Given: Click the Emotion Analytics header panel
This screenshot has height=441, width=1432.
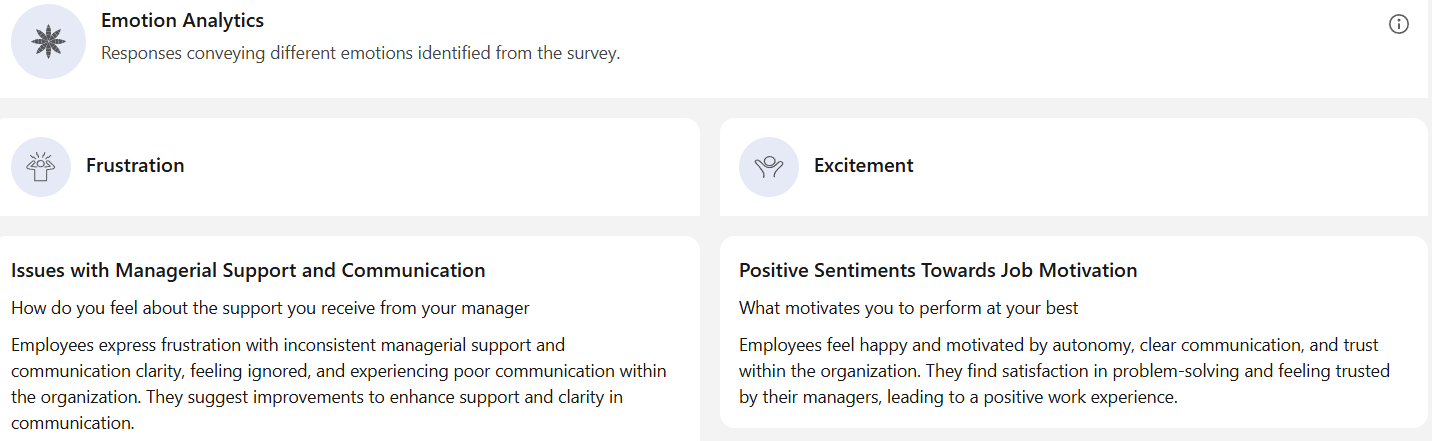Looking at the screenshot, I should click(x=714, y=49).
